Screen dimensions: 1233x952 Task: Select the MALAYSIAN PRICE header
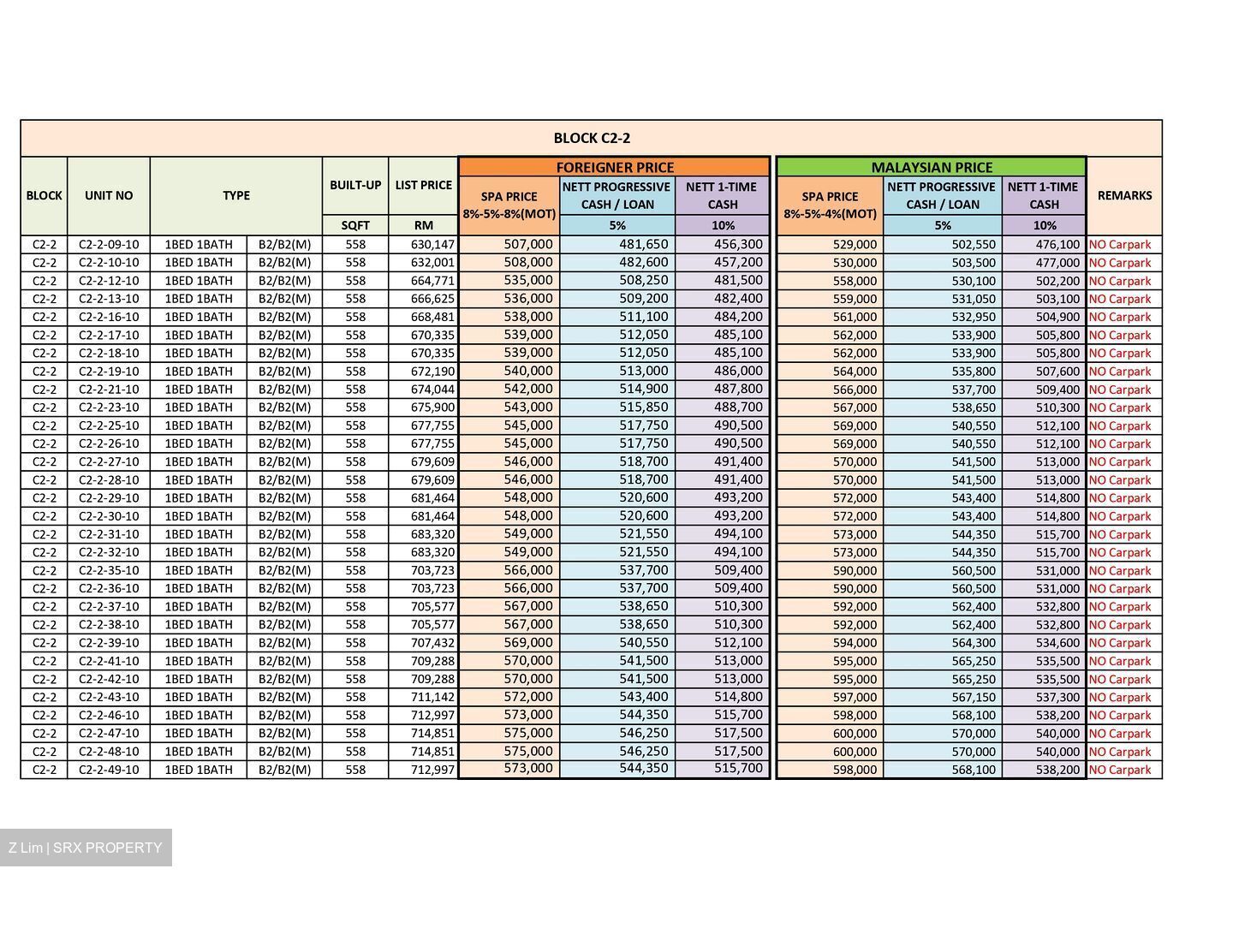pyautogui.click(x=932, y=167)
